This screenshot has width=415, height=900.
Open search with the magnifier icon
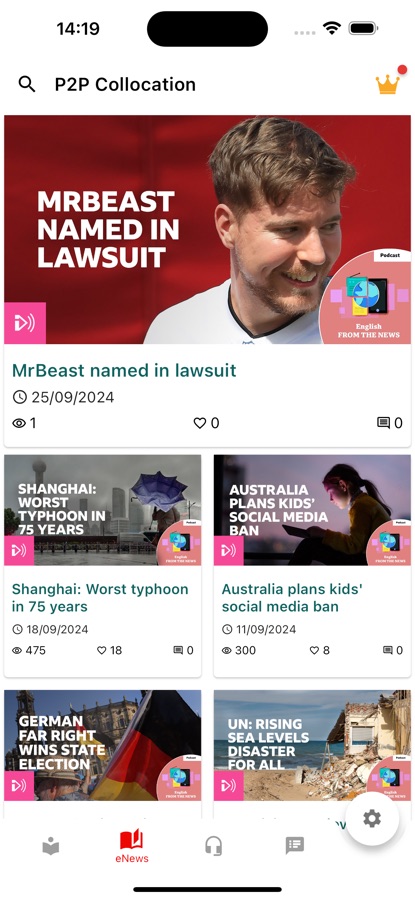coord(26,84)
